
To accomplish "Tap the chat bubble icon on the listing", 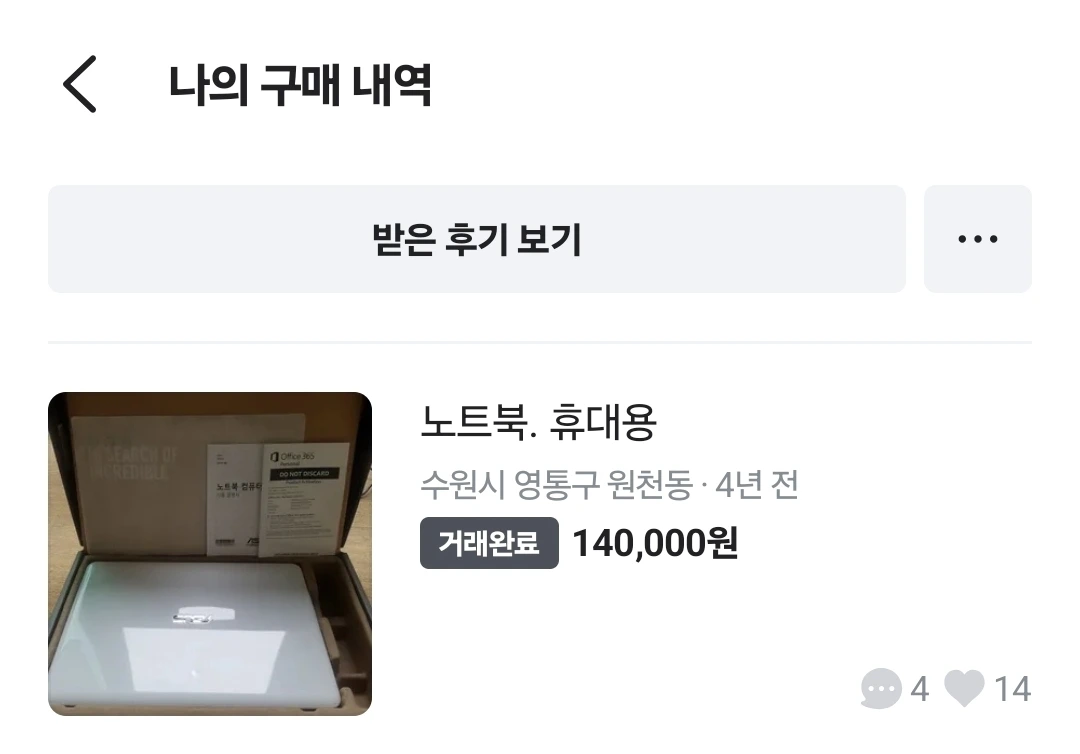I will pyautogui.click(x=881, y=688).
